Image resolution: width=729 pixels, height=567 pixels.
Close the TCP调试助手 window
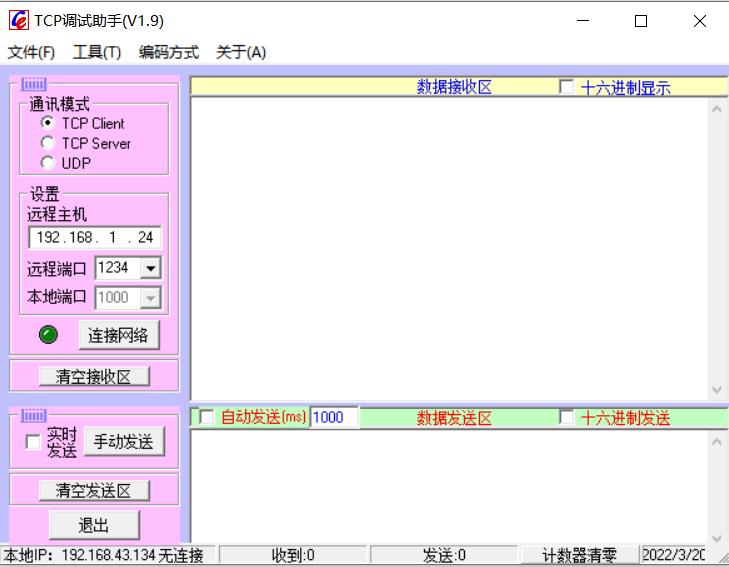[700, 21]
